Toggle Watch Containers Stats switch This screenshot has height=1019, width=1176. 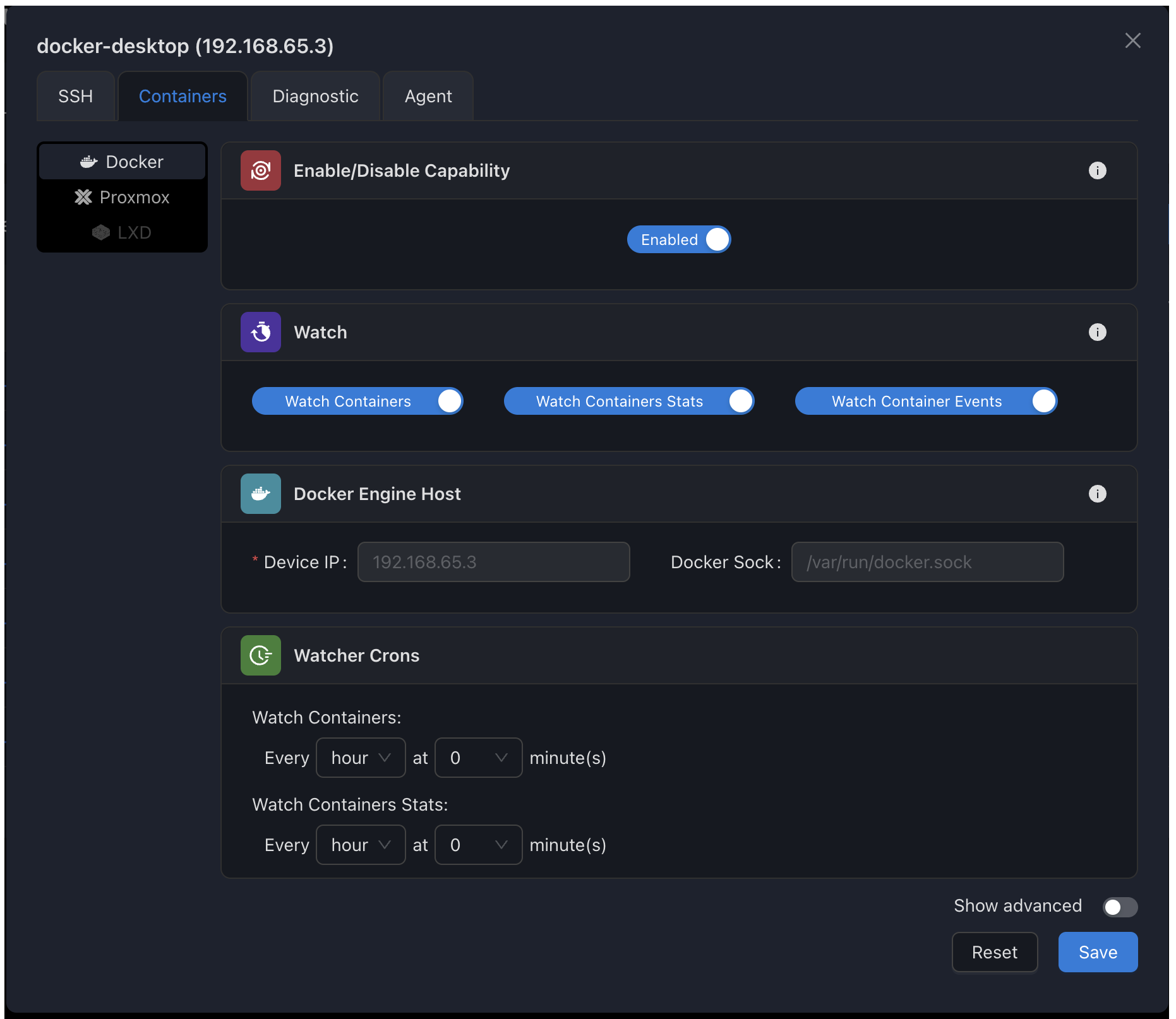coord(628,402)
